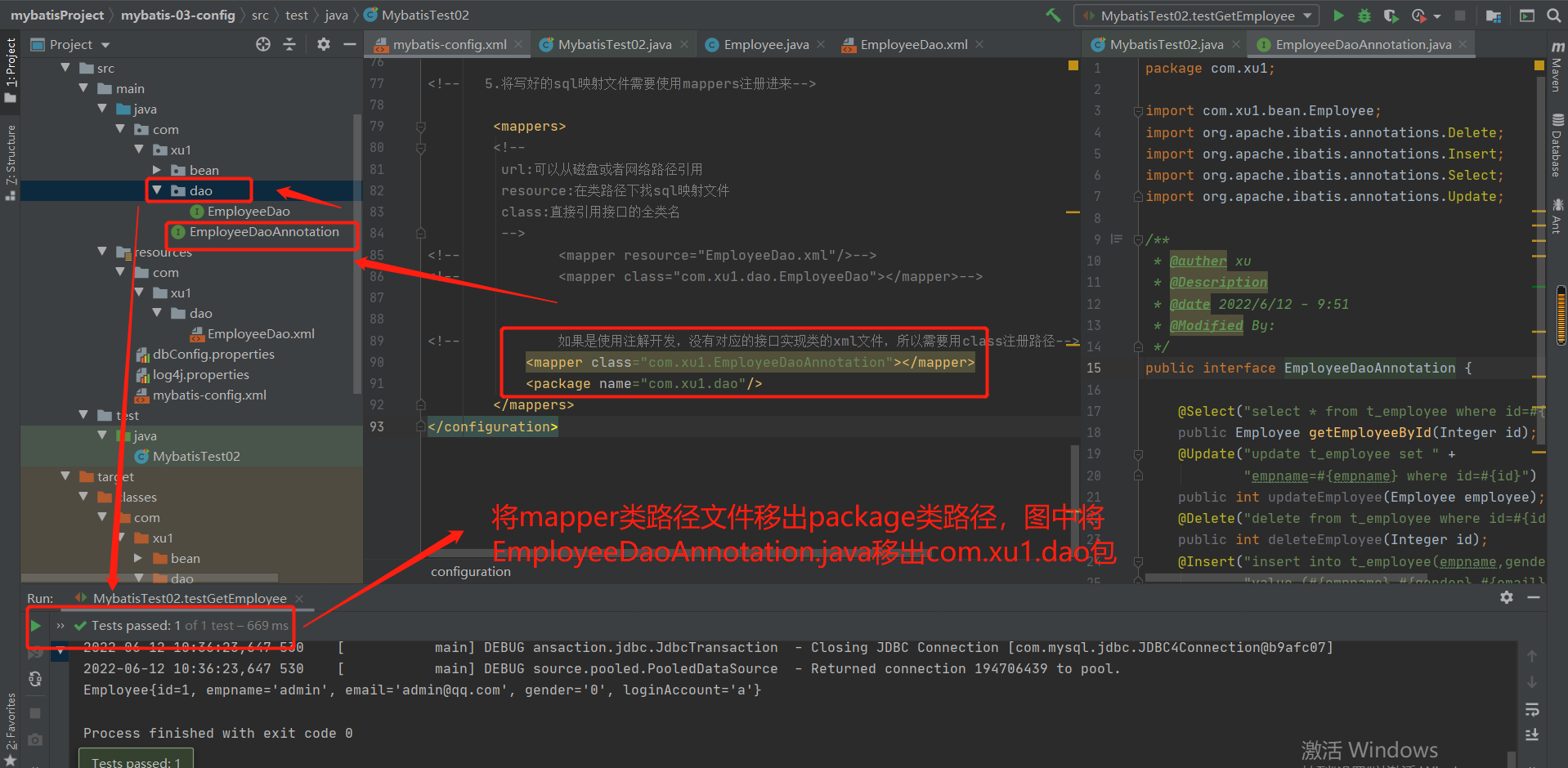Click down arrow icon in console sidebar
Screen dimensions: 1568x768
coord(1532,682)
